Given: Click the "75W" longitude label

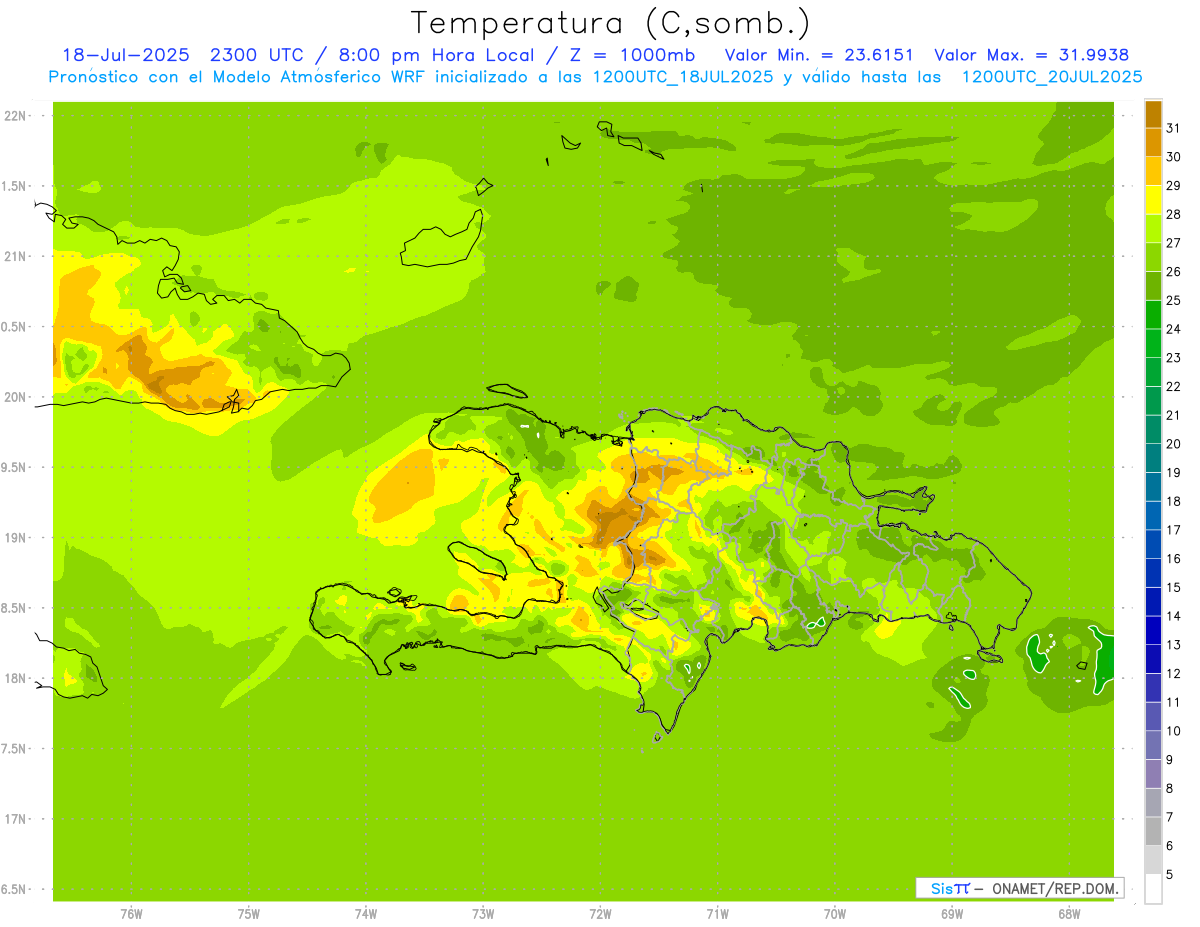Looking at the screenshot, I should click(x=249, y=914).
